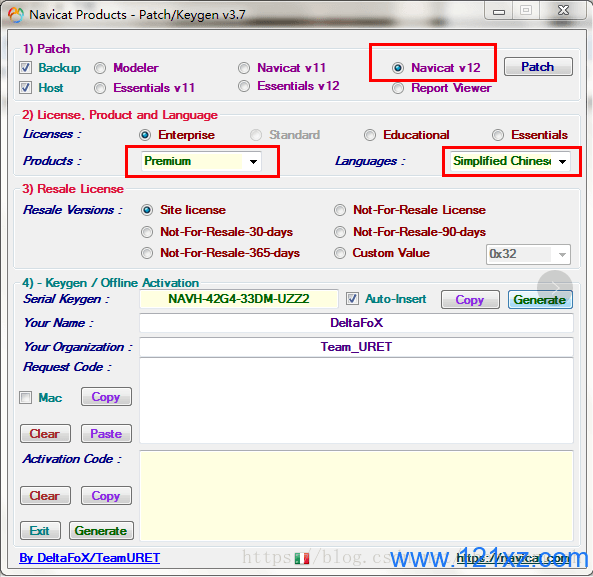Toggle the Auto-Insert checkbox
The width and height of the screenshot is (593, 577).
(352, 299)
